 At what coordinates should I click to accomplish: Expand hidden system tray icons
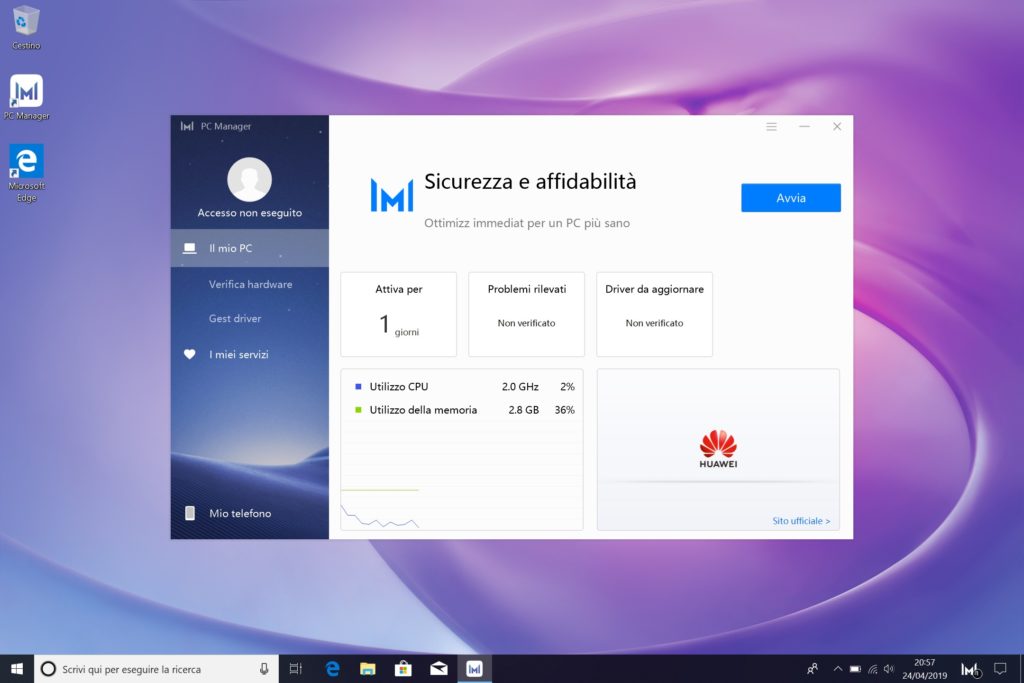838,669
